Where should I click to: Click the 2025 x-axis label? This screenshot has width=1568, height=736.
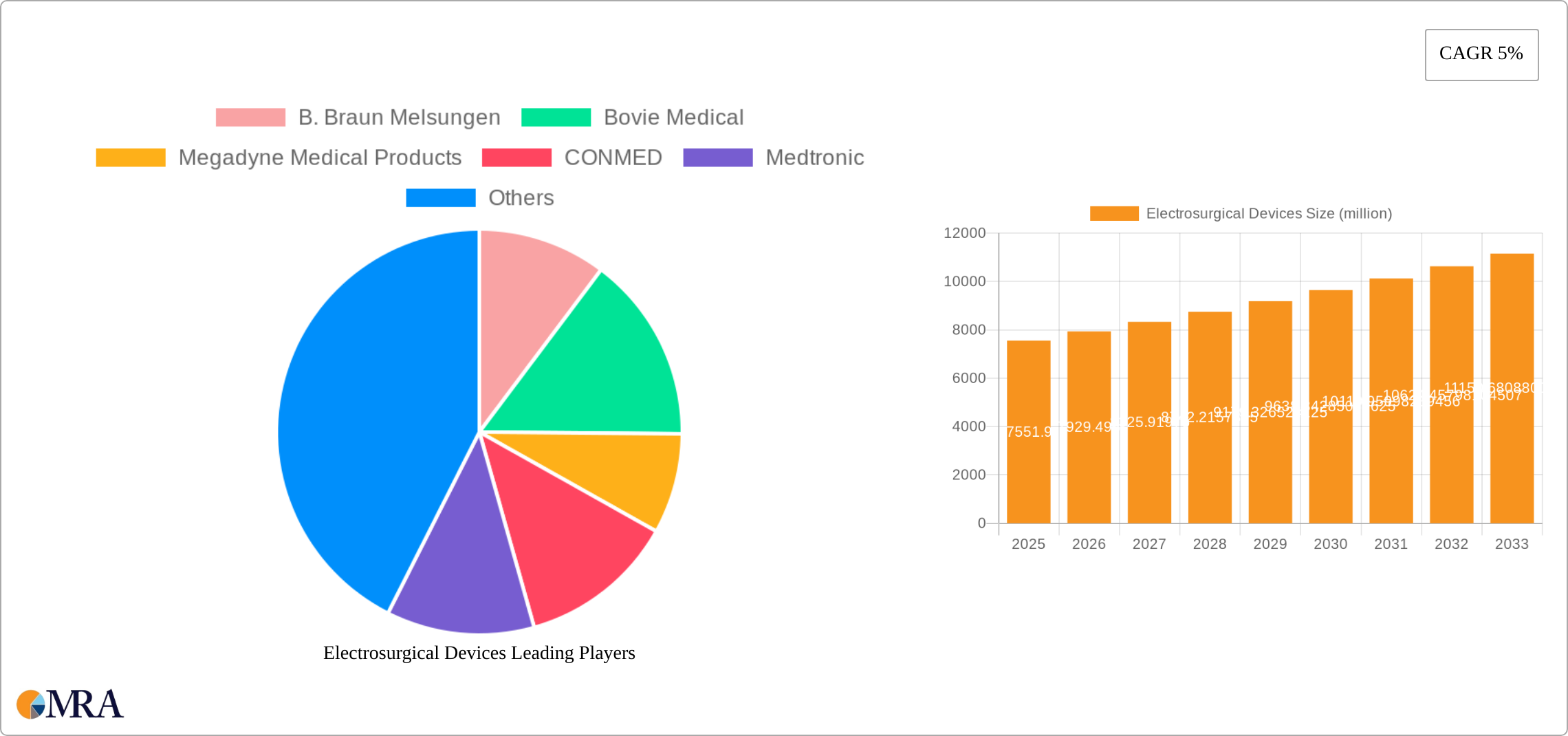click(1028, 544)
